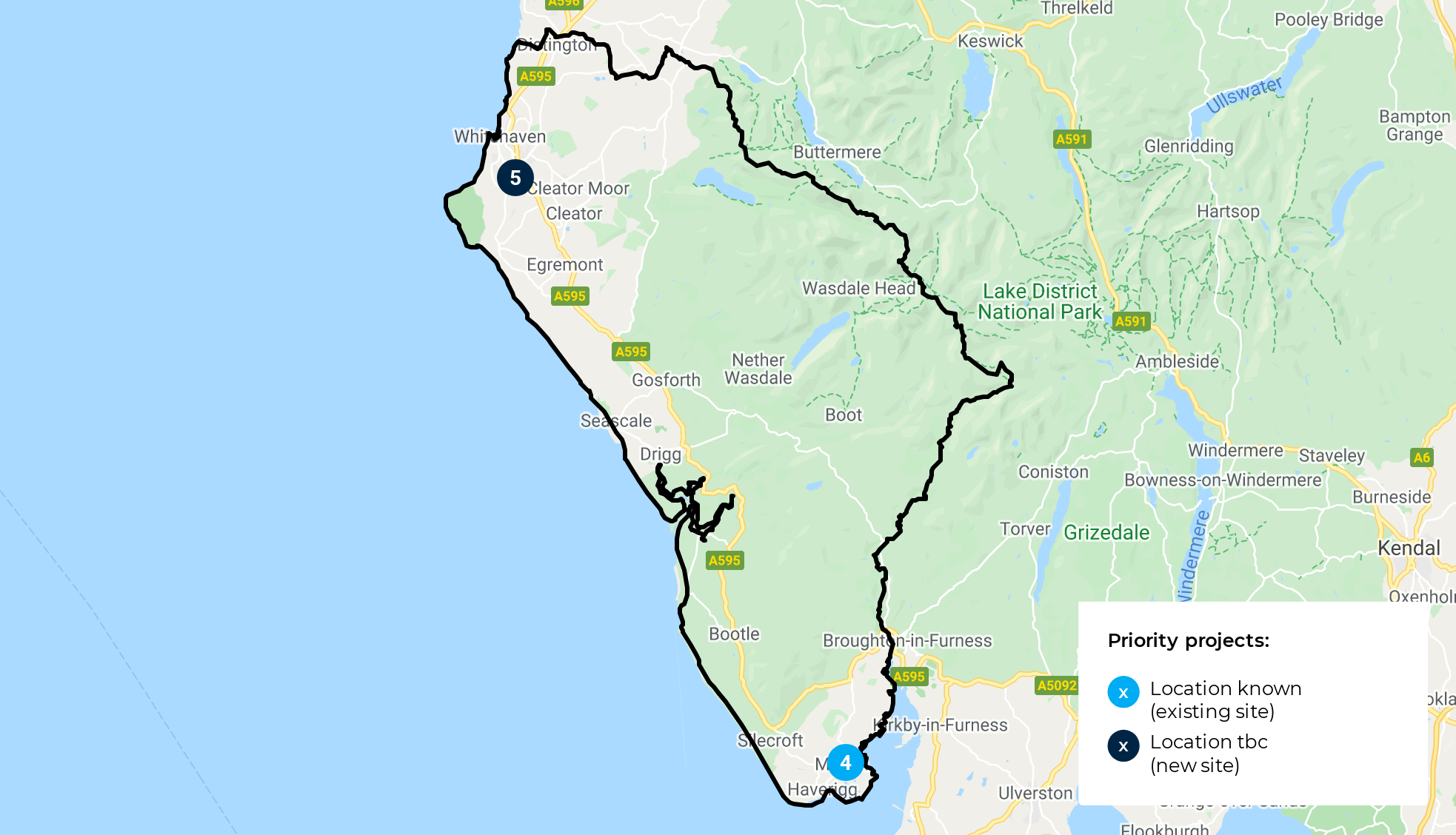Click the Ulverston town label
The width and height of the screenshot is (1456, 835).
point(1035,793)
